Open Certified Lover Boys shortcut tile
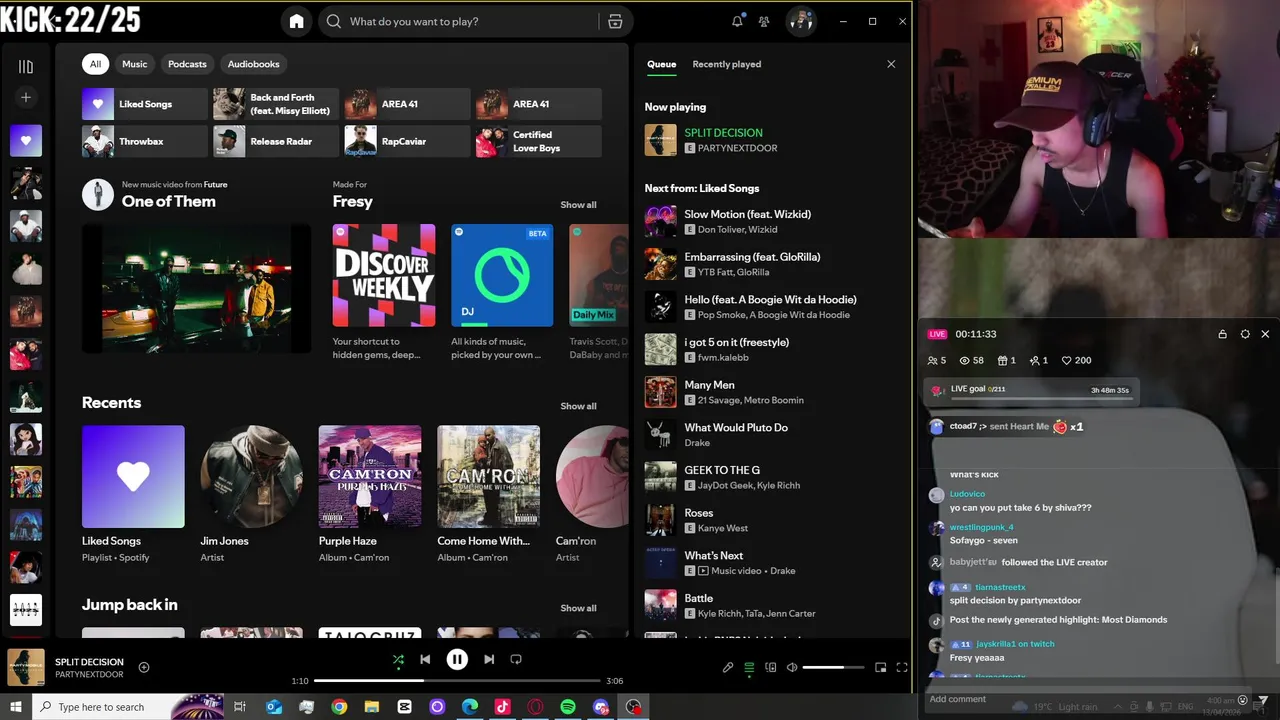 [539, 141]
